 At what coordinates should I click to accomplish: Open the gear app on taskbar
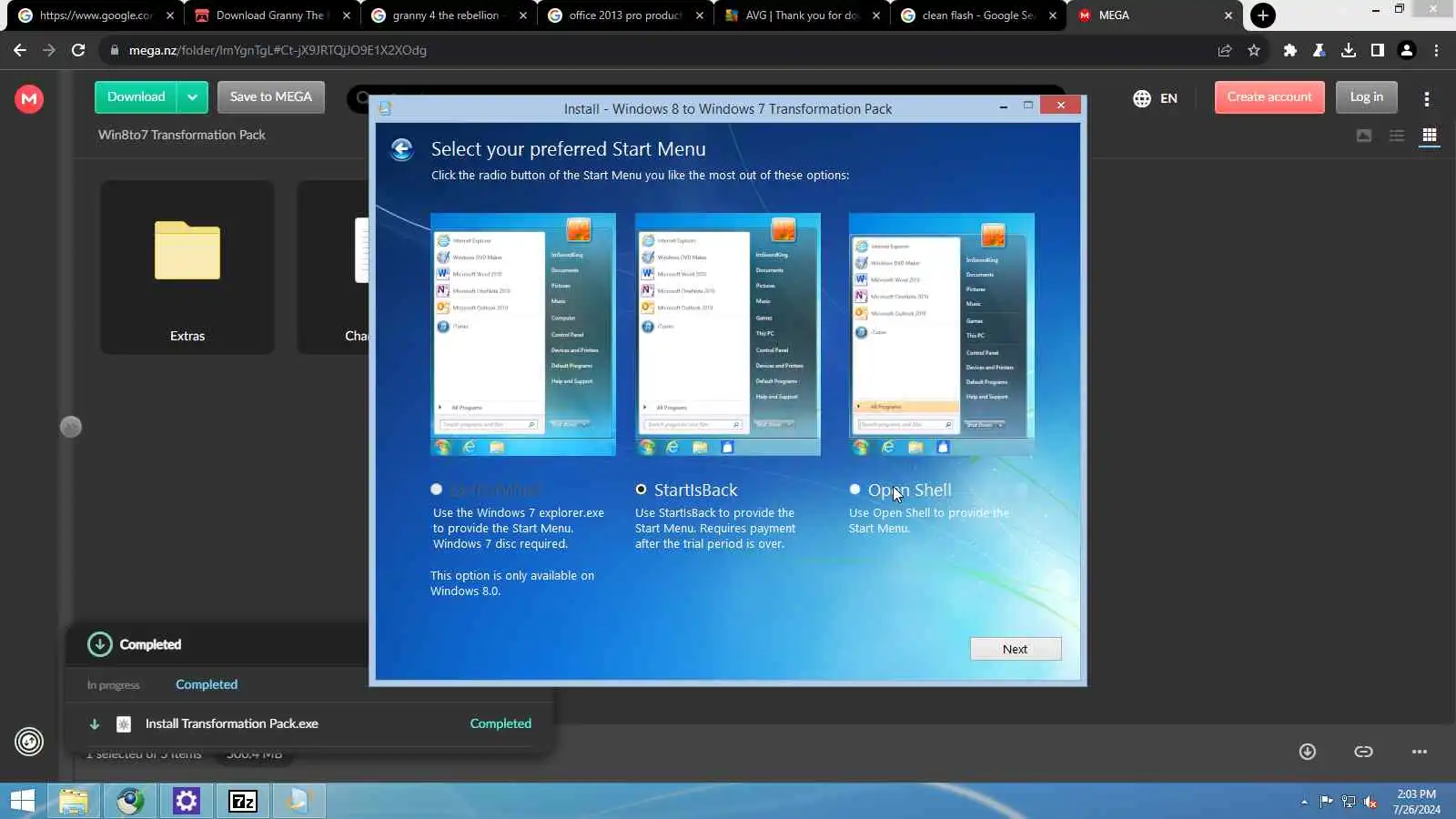pos(187,801)
